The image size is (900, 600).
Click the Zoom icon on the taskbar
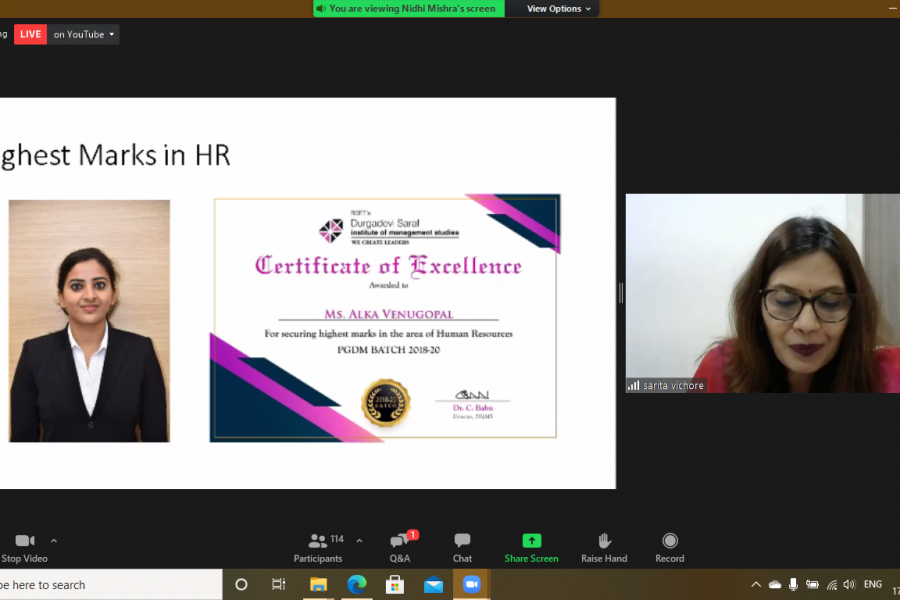[471, 584]
